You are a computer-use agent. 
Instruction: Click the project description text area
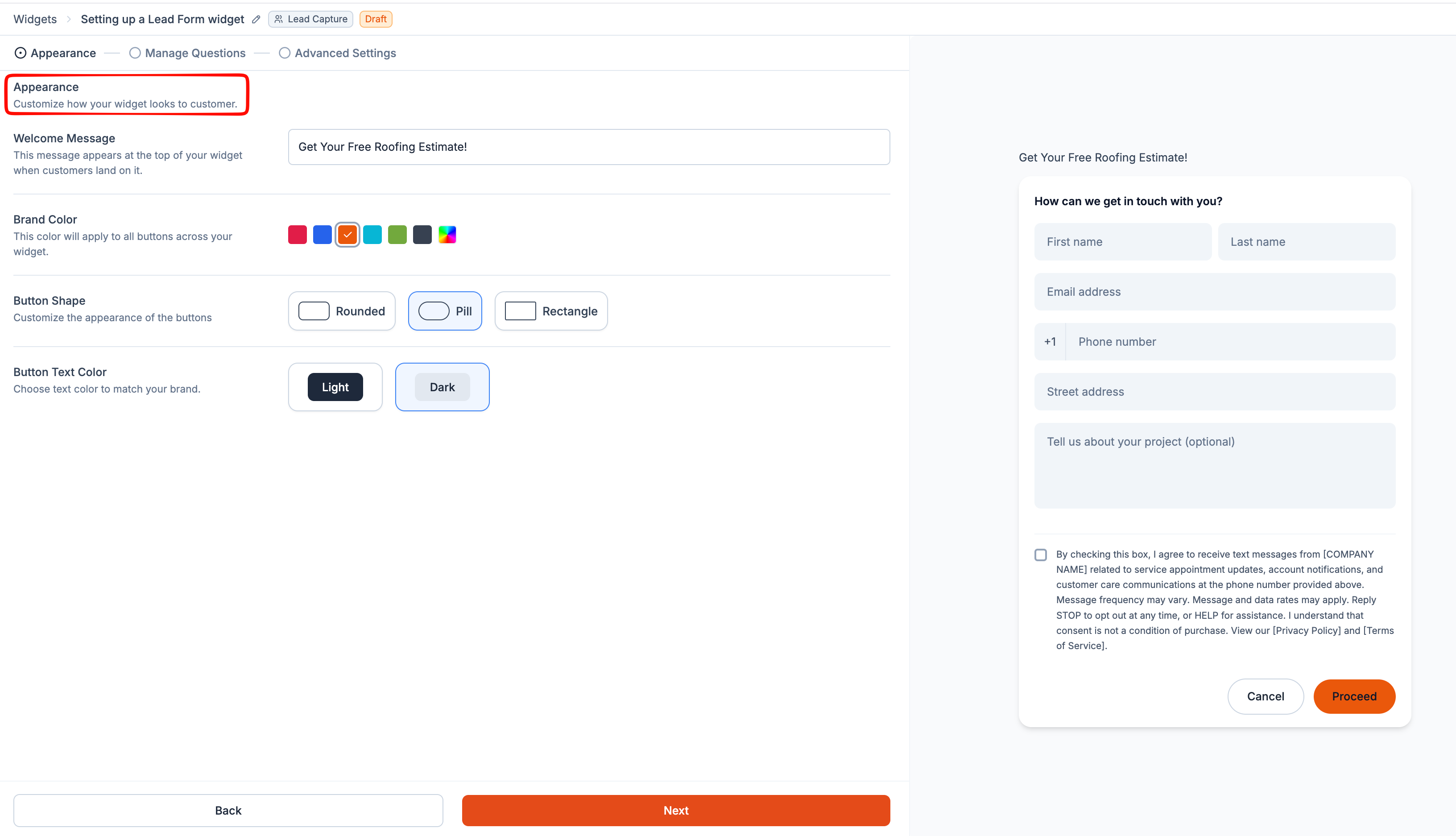coord(1215,466)
